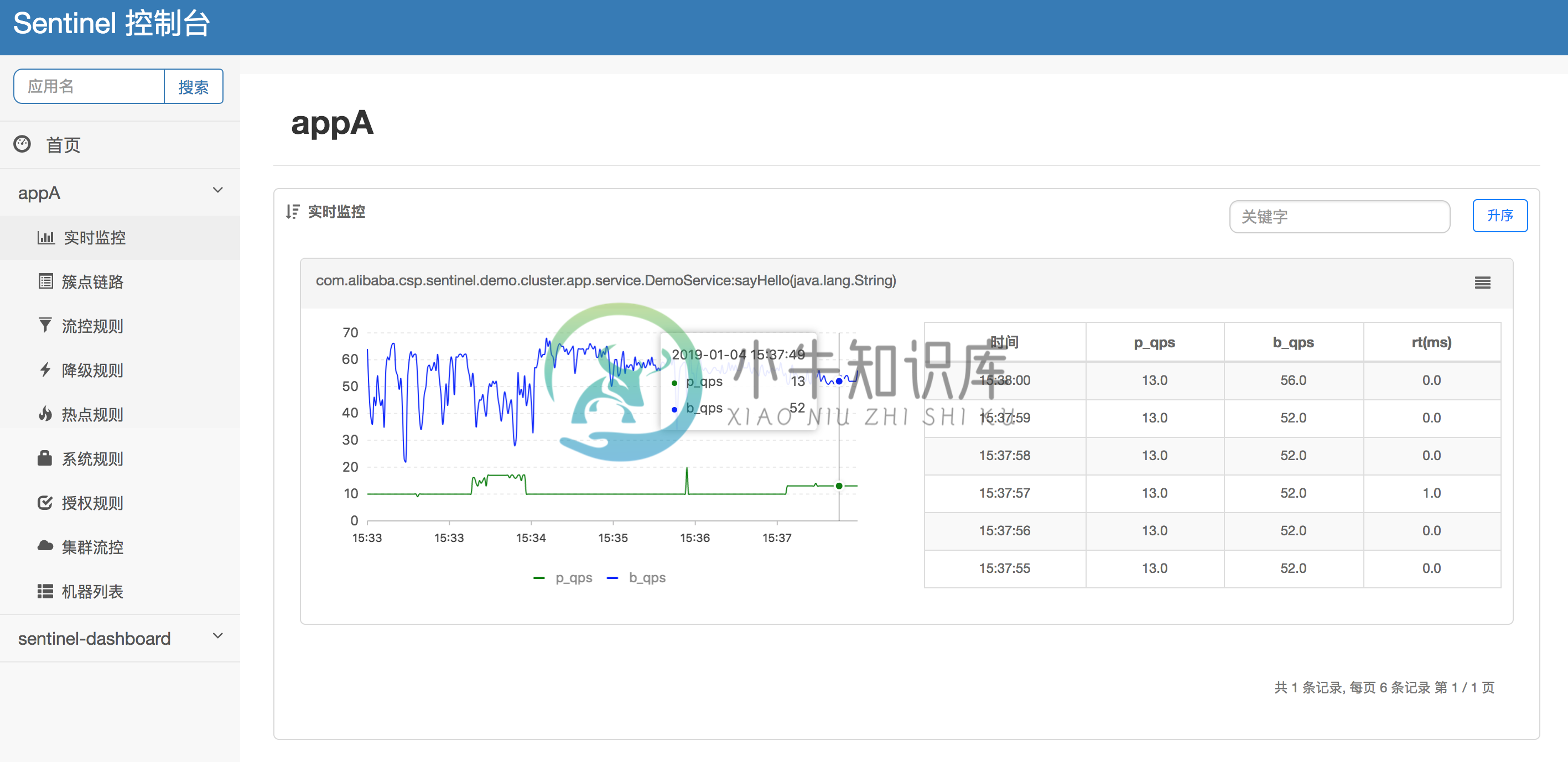Toggle the p_qps legend series
Screen dimensions: 1568x762
[563, 578]
